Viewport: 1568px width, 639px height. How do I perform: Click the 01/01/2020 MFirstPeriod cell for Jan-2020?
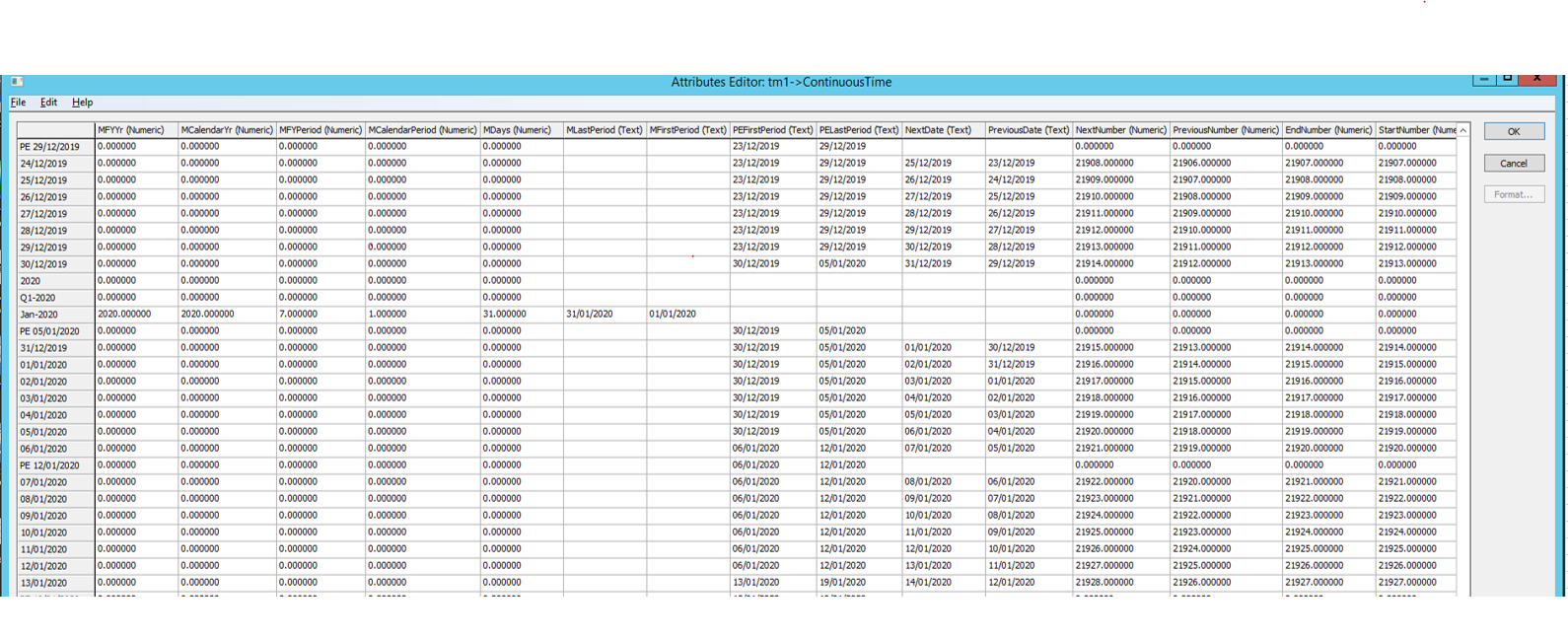[687, 314]
